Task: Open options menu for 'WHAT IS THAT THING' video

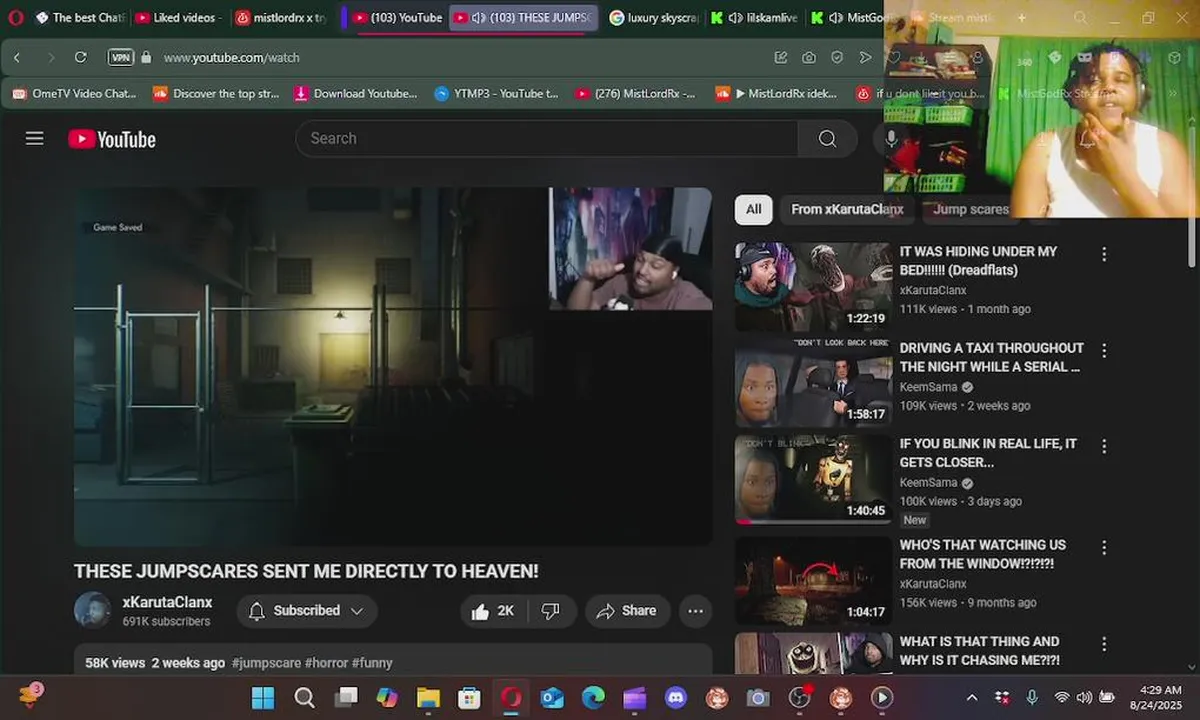Action: point(1104,644)
